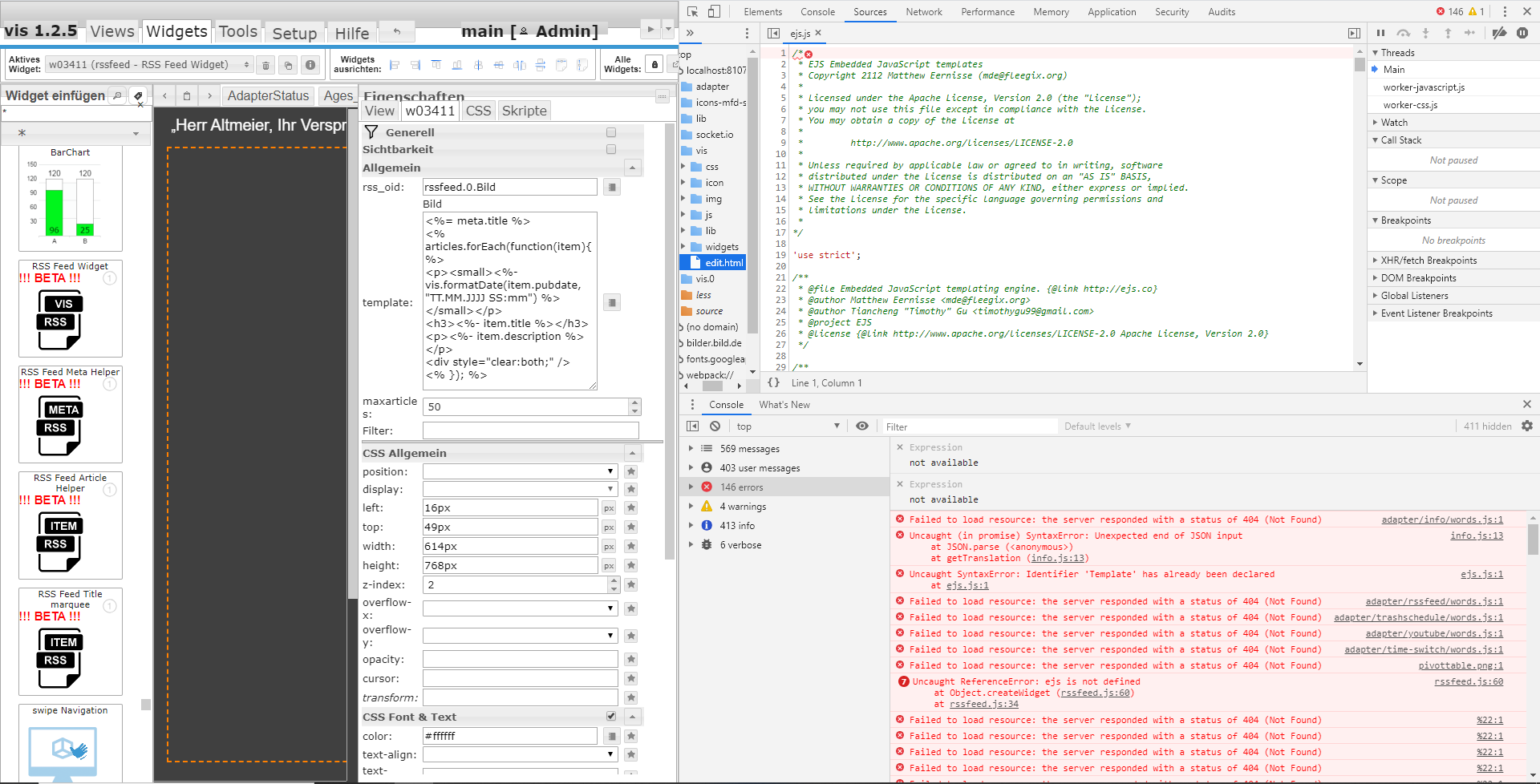Go to the previous view tab
Viewport: 1540px width, 784px height.
[x=164, y=95]
